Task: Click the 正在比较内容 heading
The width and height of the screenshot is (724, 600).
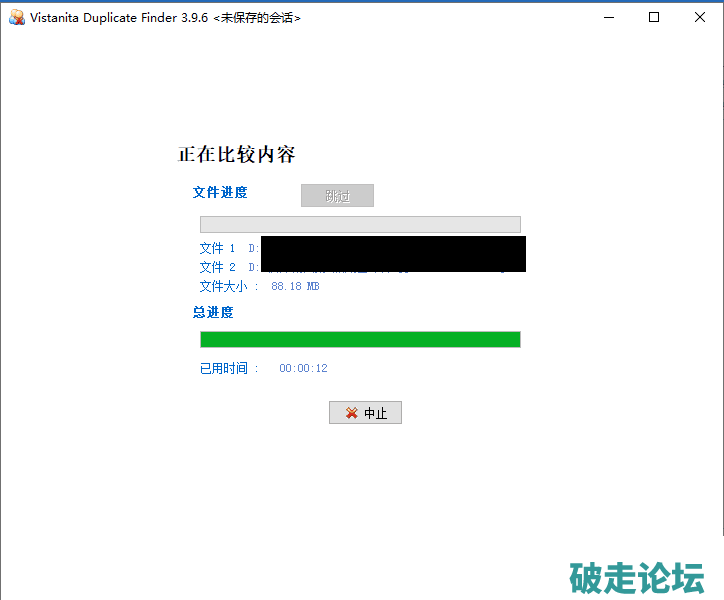Action: pos(236,155)
